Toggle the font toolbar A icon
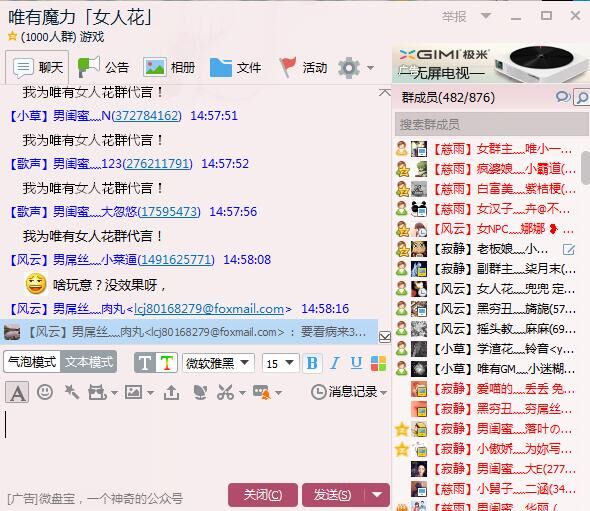The height and width of the screenshot is (511, 590). tap(17, 392)
